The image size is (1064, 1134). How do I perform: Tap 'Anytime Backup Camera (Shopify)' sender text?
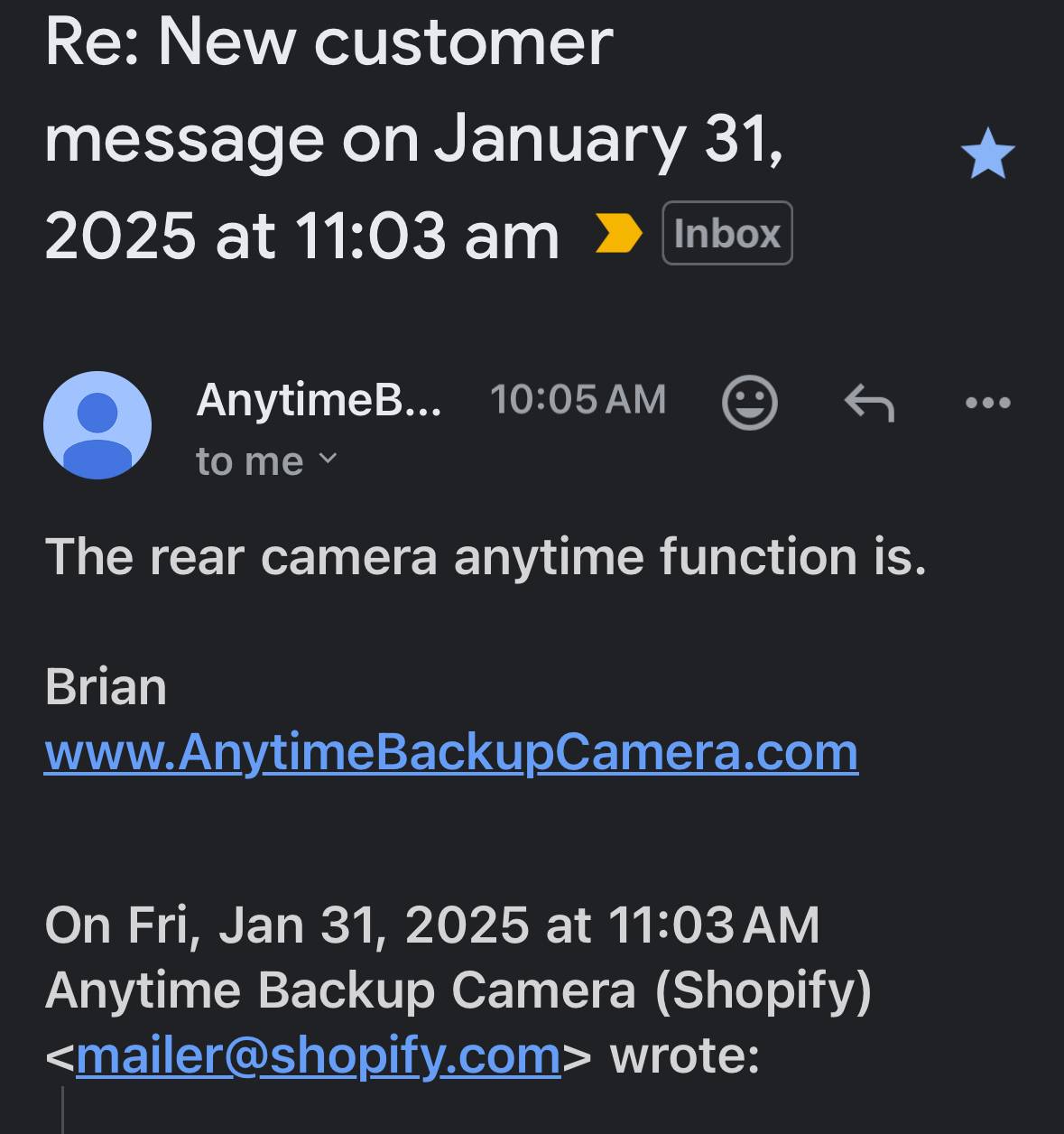458,990
